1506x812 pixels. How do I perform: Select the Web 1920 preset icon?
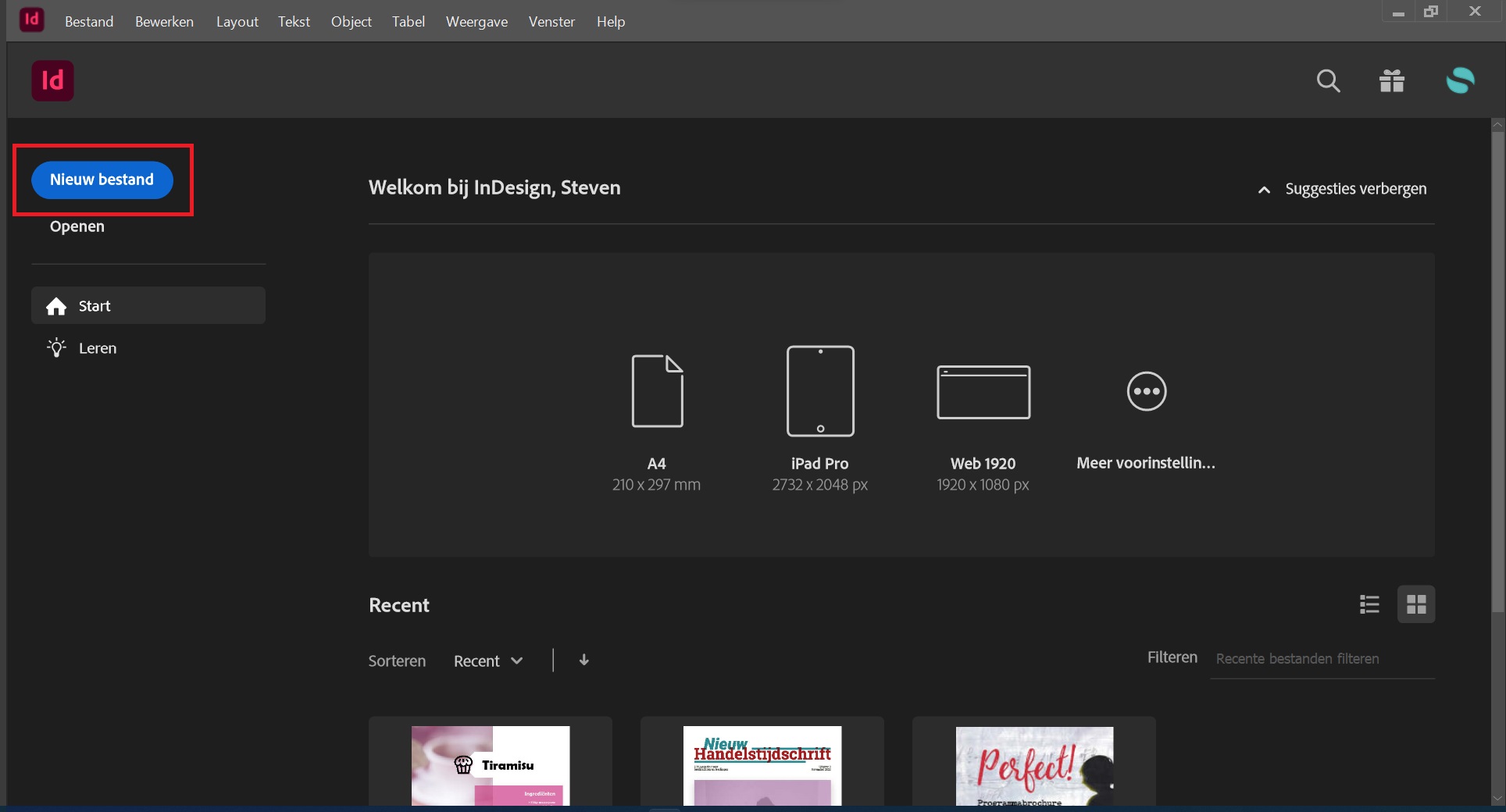[983, 392]
